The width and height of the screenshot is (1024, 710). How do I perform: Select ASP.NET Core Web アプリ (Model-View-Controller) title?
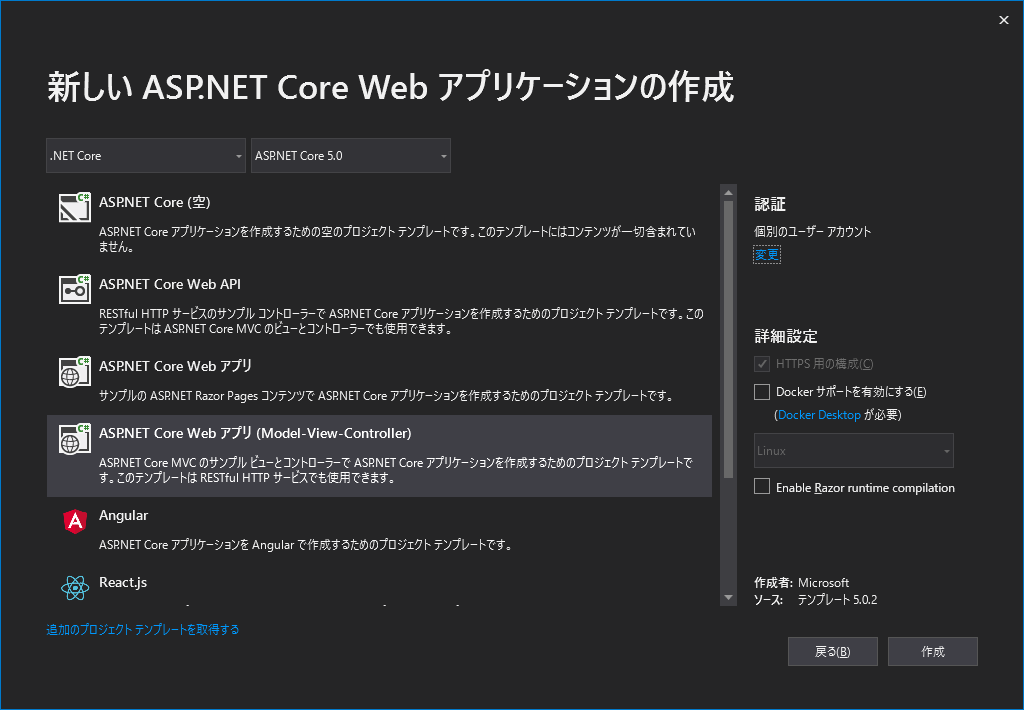[255, 433]
